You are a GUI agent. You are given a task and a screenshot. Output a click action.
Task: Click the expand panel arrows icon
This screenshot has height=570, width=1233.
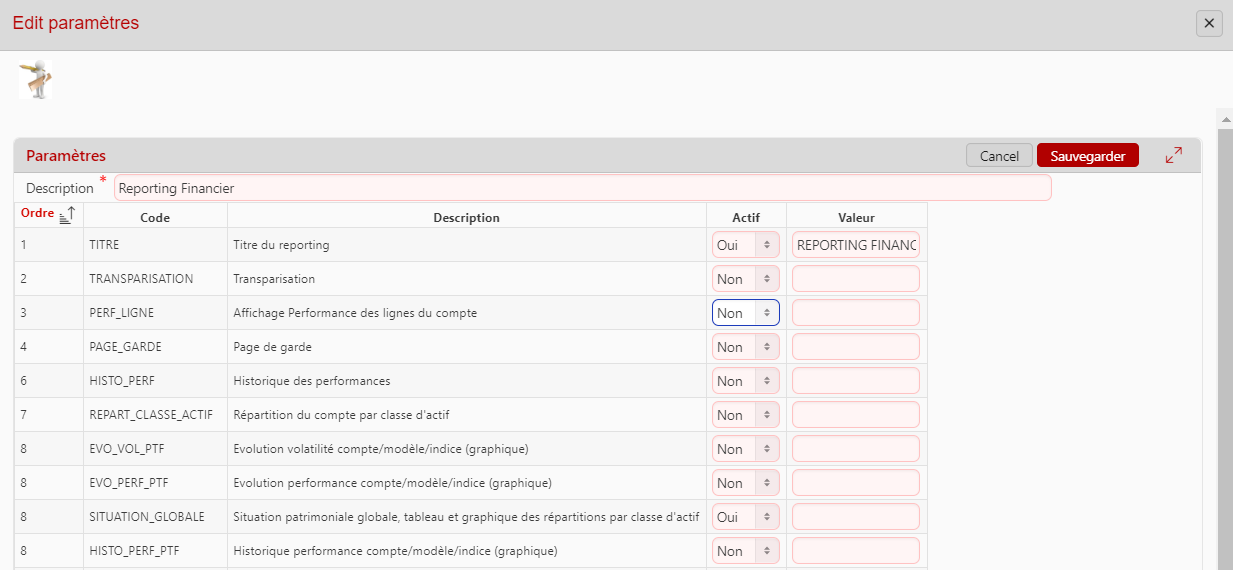click(1174, 155)
